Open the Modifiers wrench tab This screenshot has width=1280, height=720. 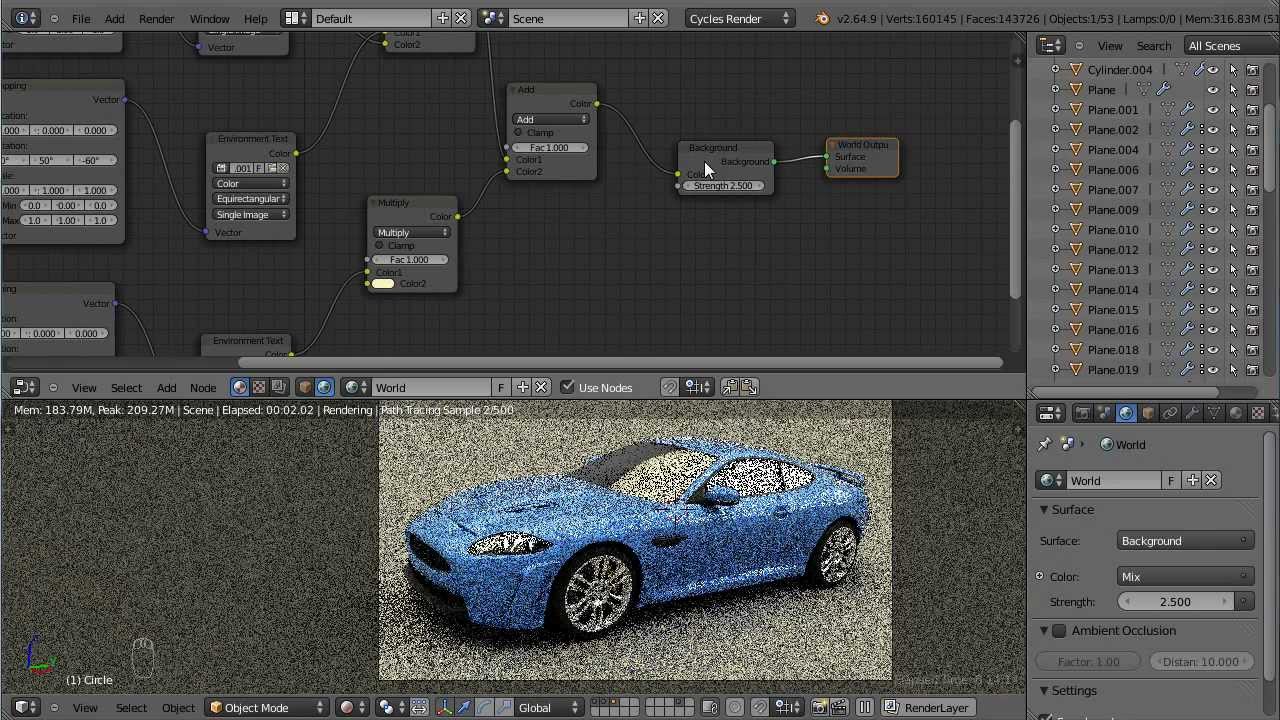(x=1192, y=413)
